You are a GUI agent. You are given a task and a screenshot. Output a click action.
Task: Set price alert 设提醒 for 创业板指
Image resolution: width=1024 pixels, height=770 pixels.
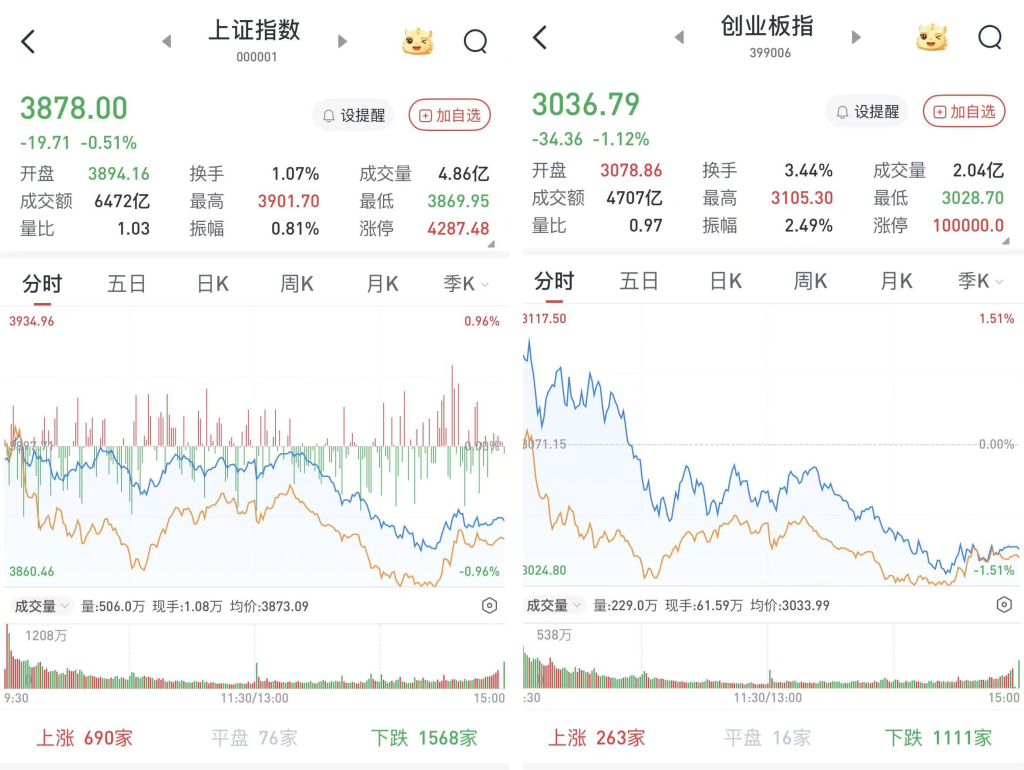(866, 111)
